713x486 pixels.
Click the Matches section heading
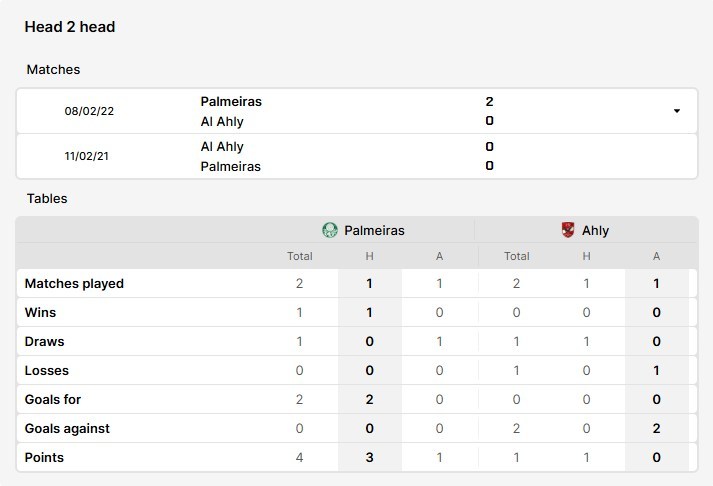[x=53, y=70]
